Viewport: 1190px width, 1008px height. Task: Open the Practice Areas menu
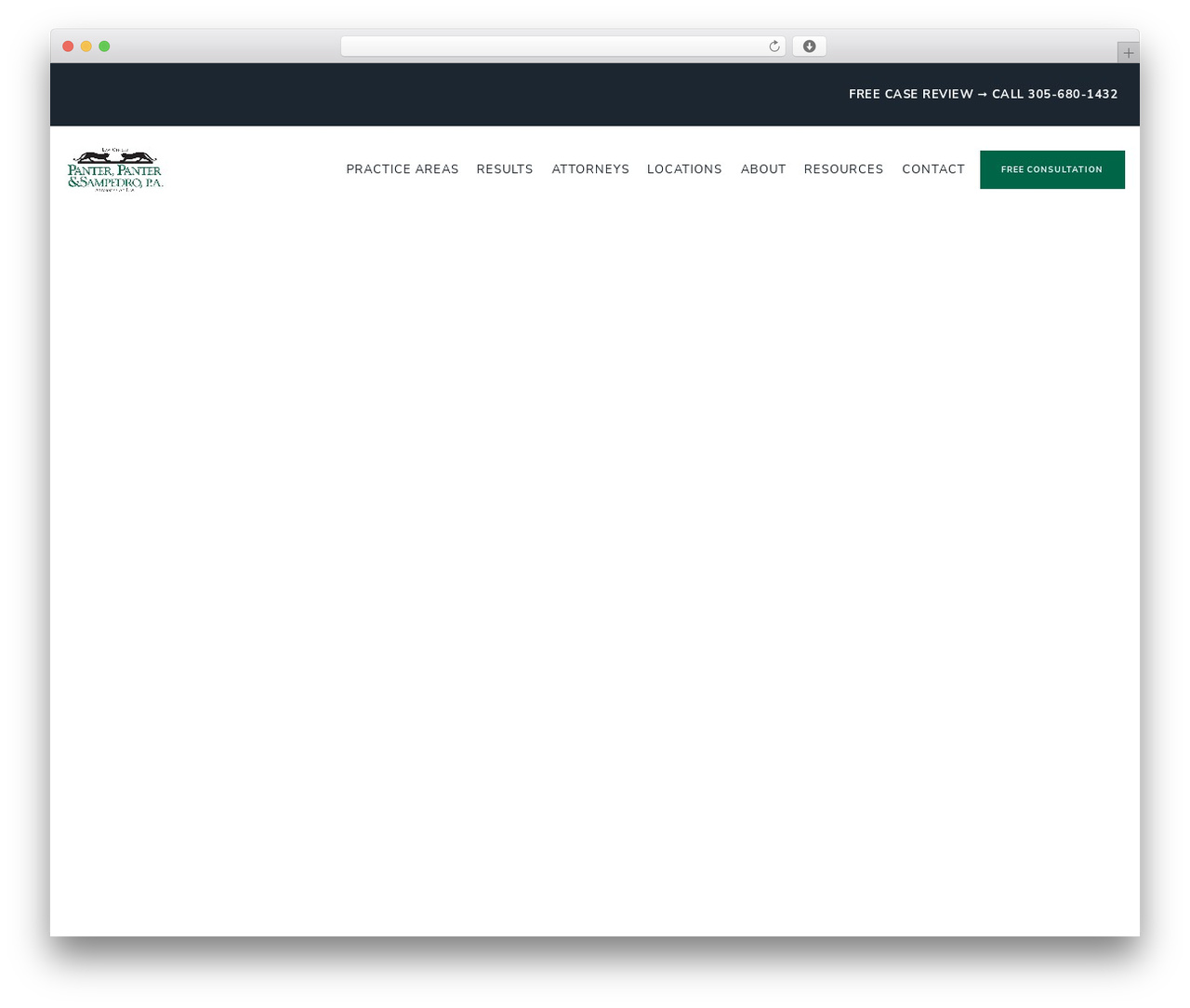(403, 169)
